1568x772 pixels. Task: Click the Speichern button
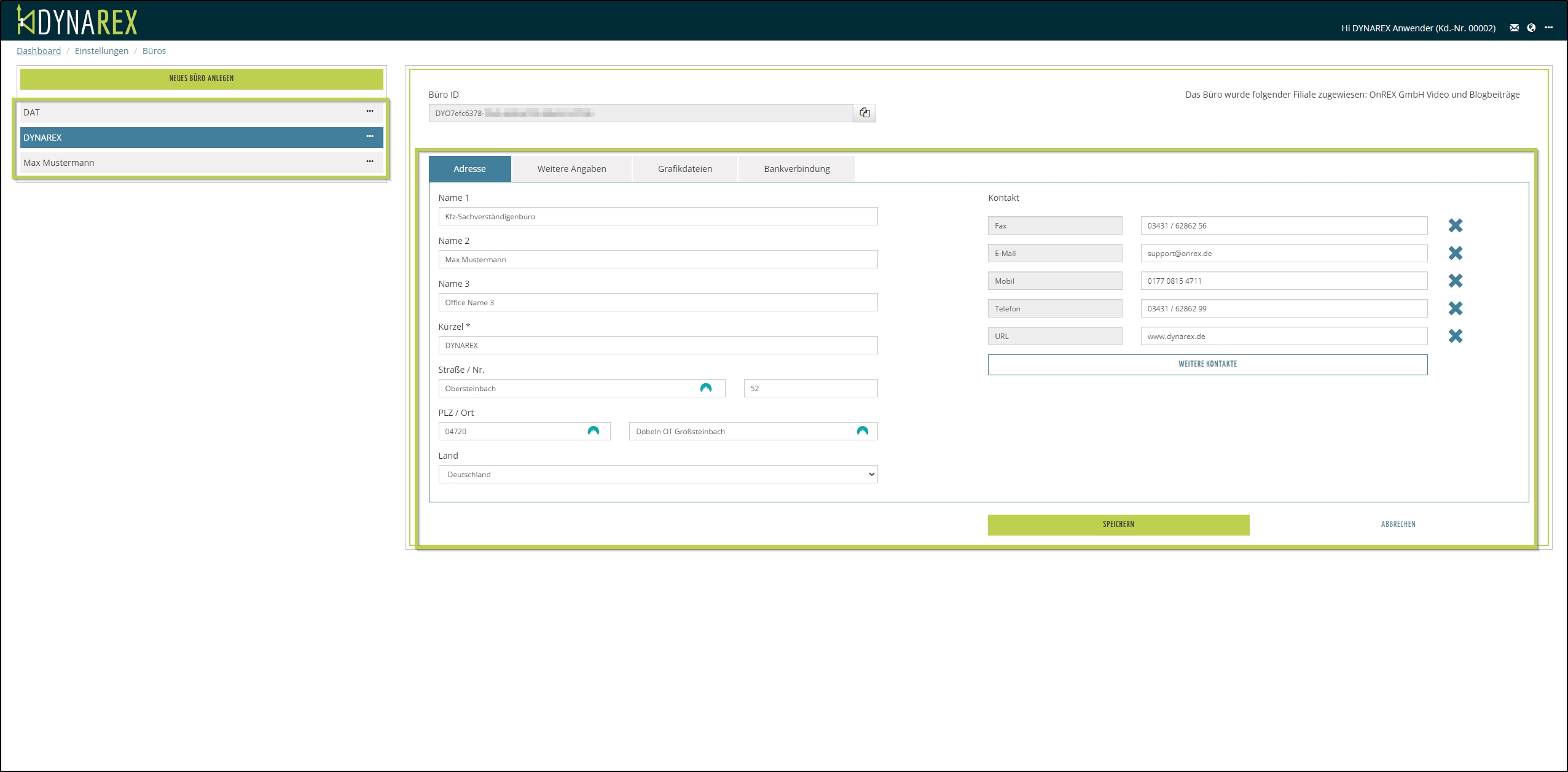tap(1118, 524)
